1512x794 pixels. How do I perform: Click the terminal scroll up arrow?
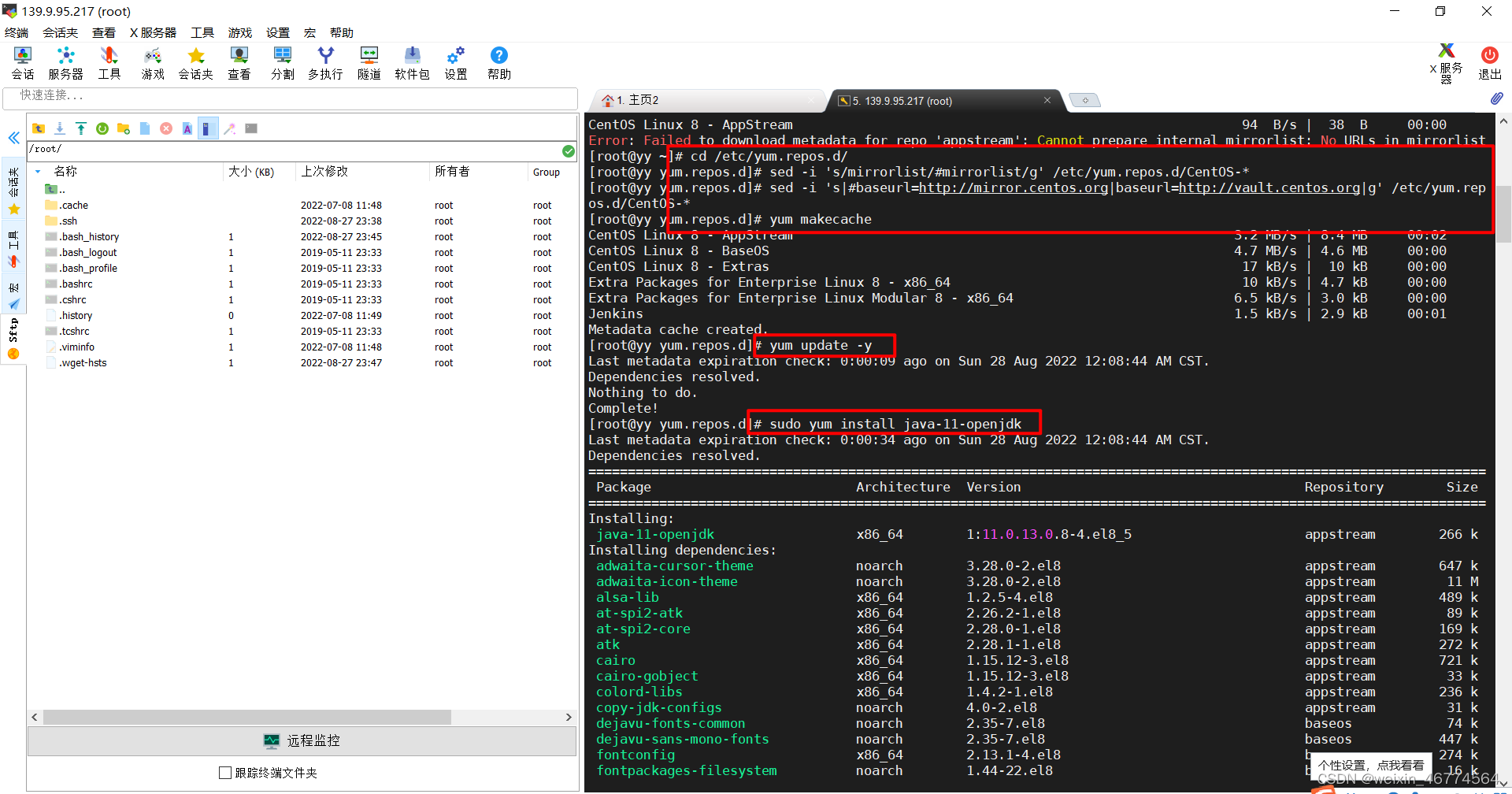point(1503,122)
